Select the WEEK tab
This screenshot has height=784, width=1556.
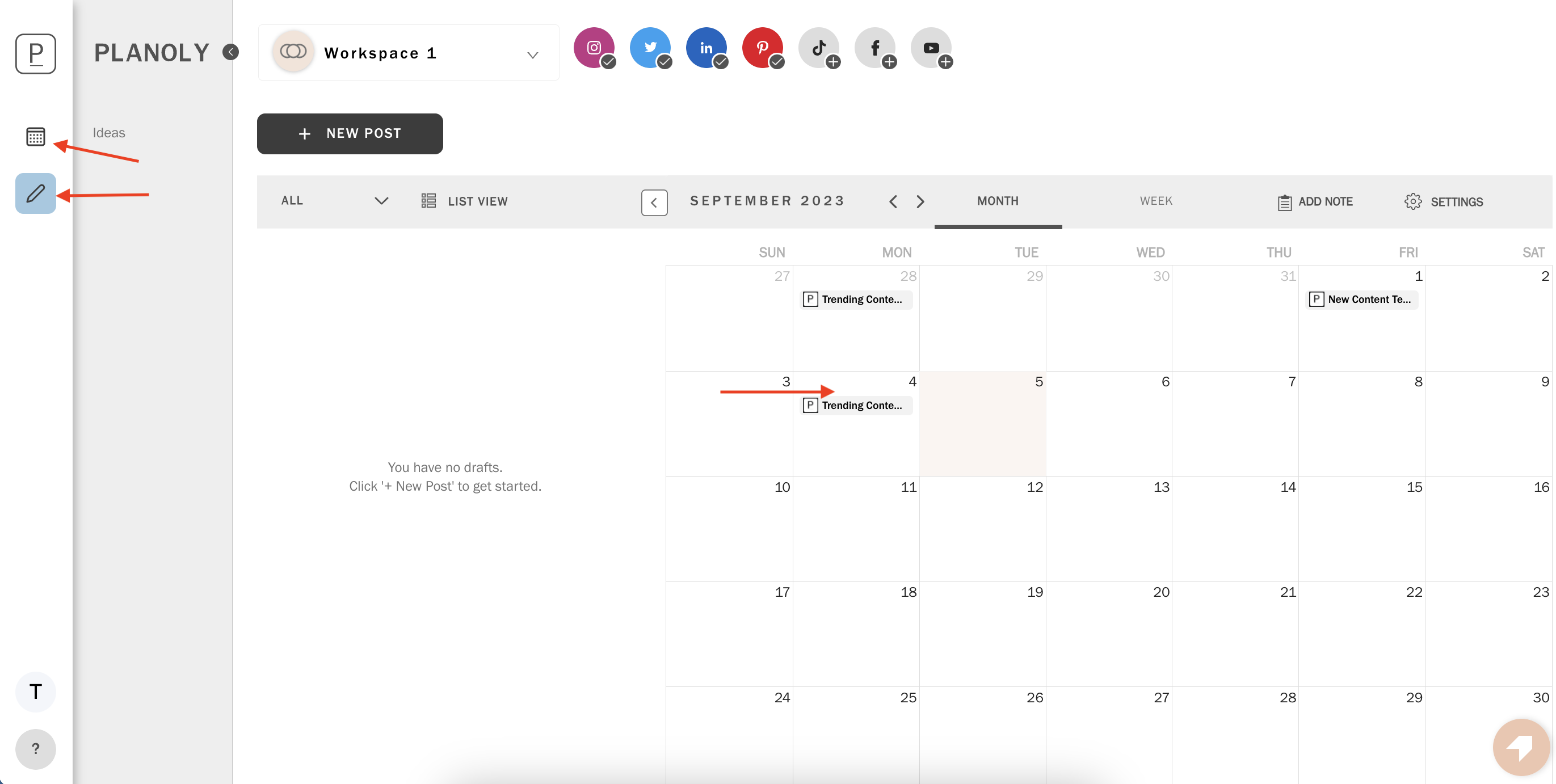tap(1156, 201)
